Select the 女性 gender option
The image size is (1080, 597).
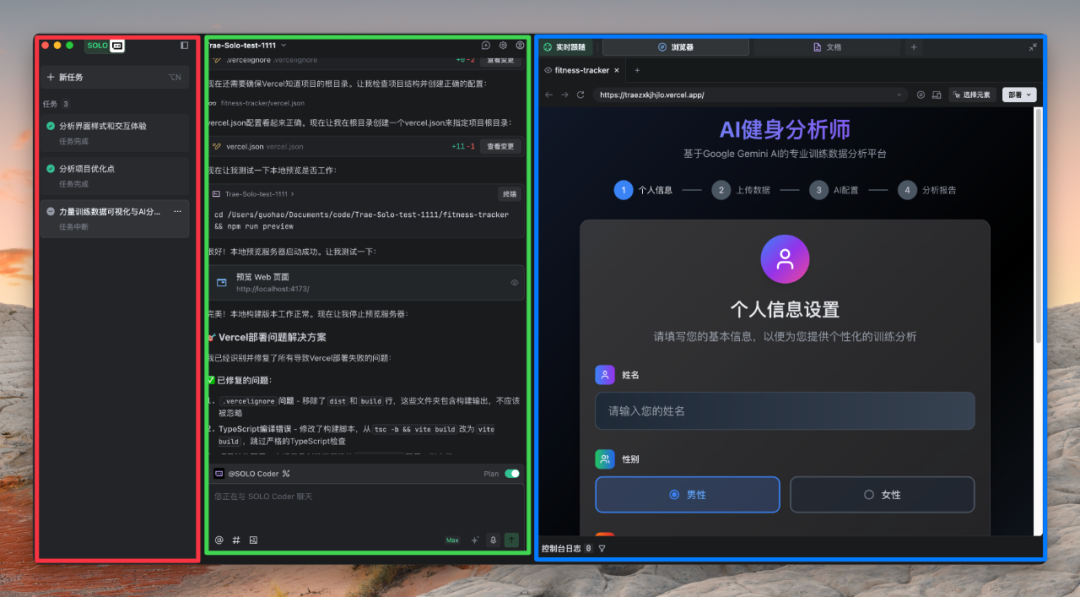(x=881, y=494)
